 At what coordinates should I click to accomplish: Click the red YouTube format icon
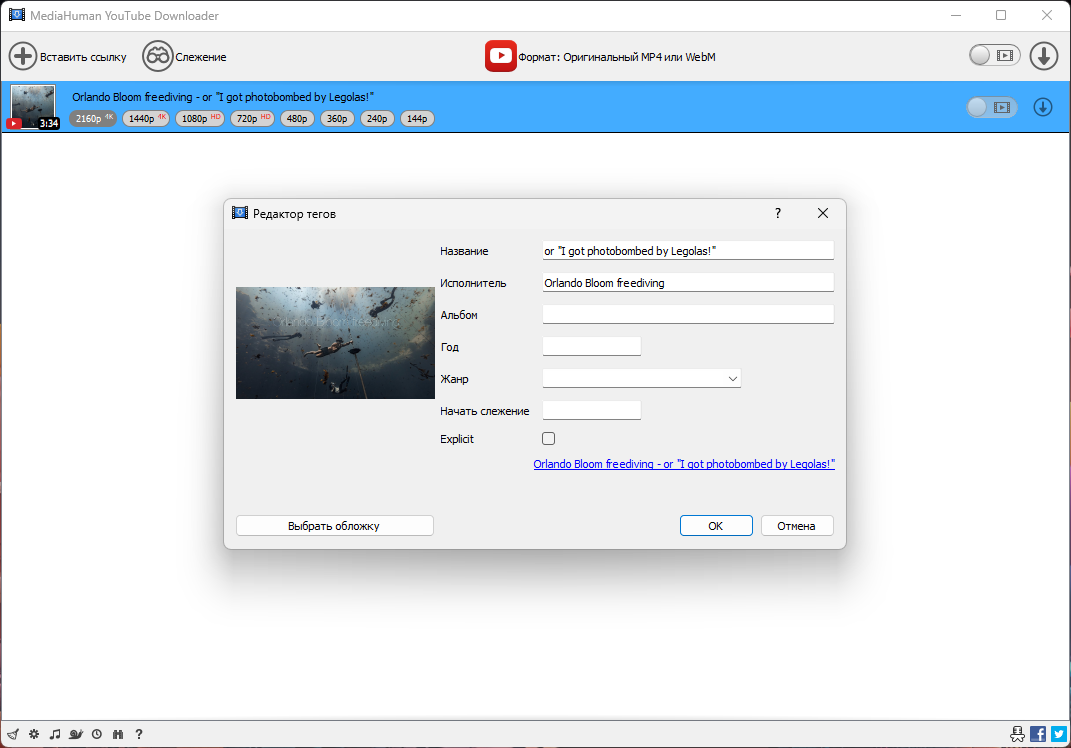pos(501,56)
